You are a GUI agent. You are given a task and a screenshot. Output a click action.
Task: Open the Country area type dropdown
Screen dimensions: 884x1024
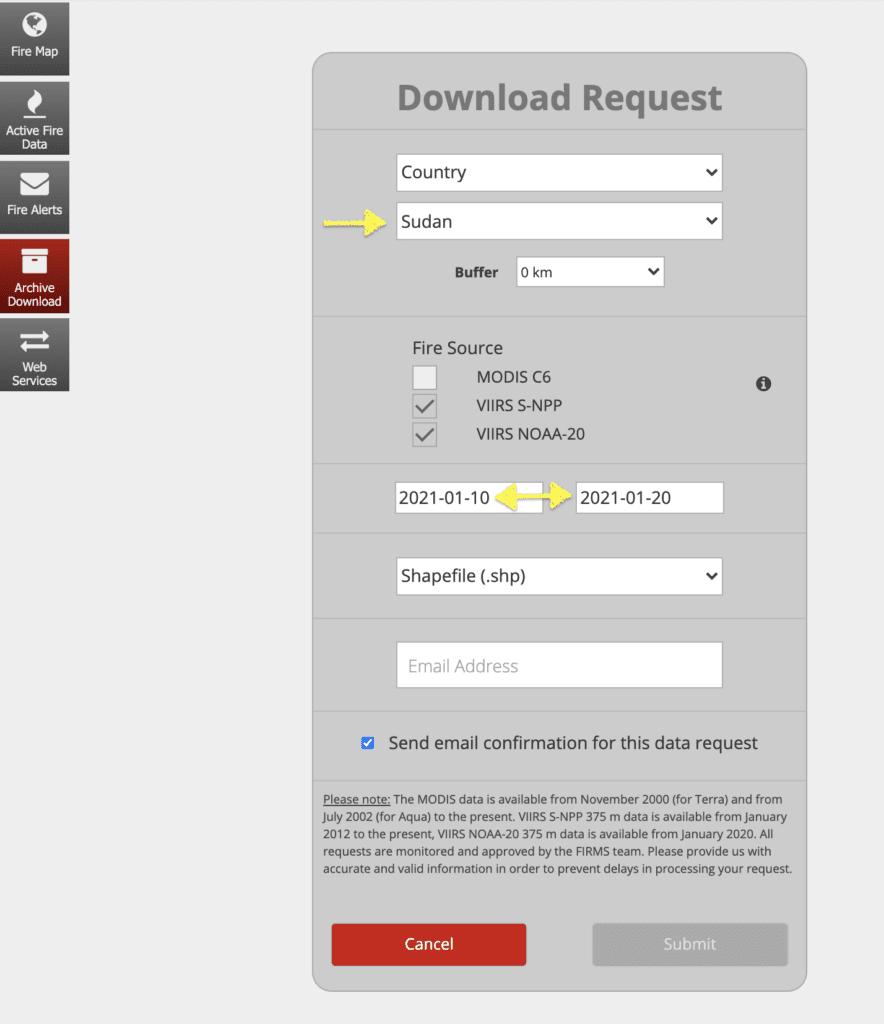(x=560, y=173)
